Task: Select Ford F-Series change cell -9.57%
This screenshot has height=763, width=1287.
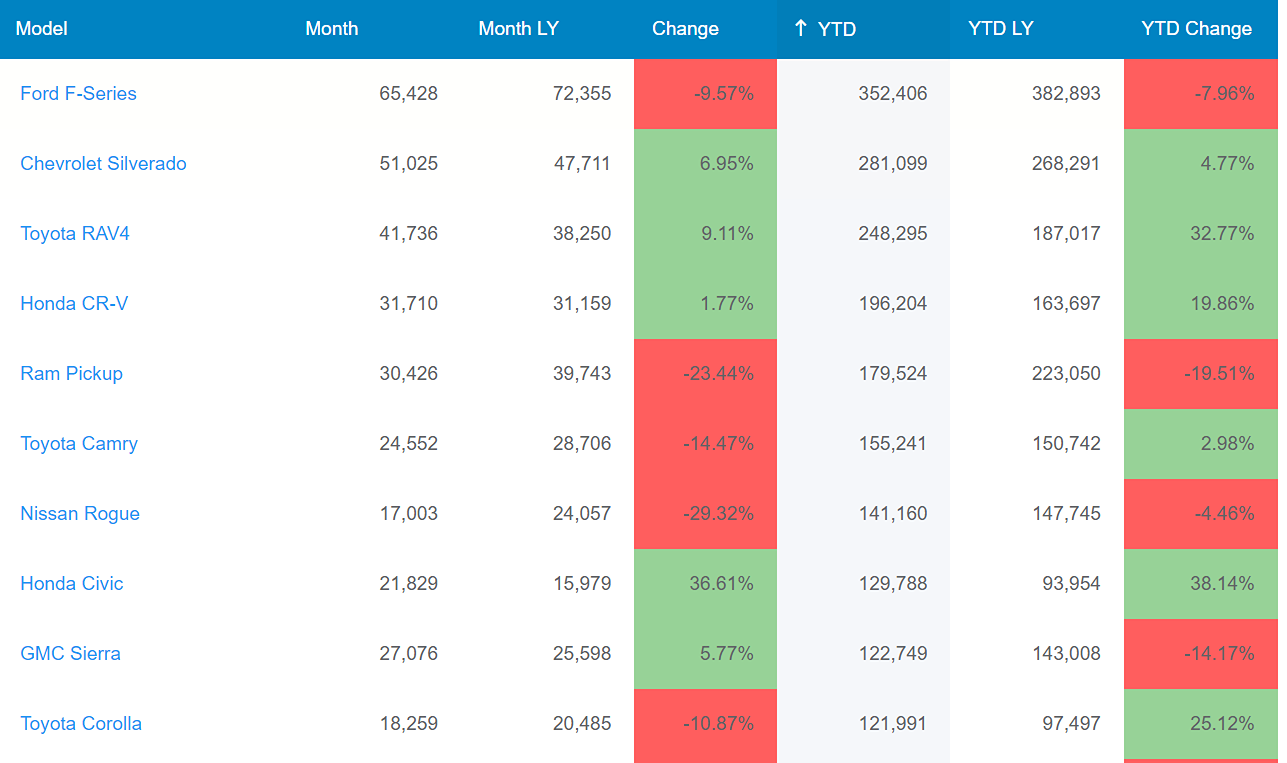Action: (705, 94)
